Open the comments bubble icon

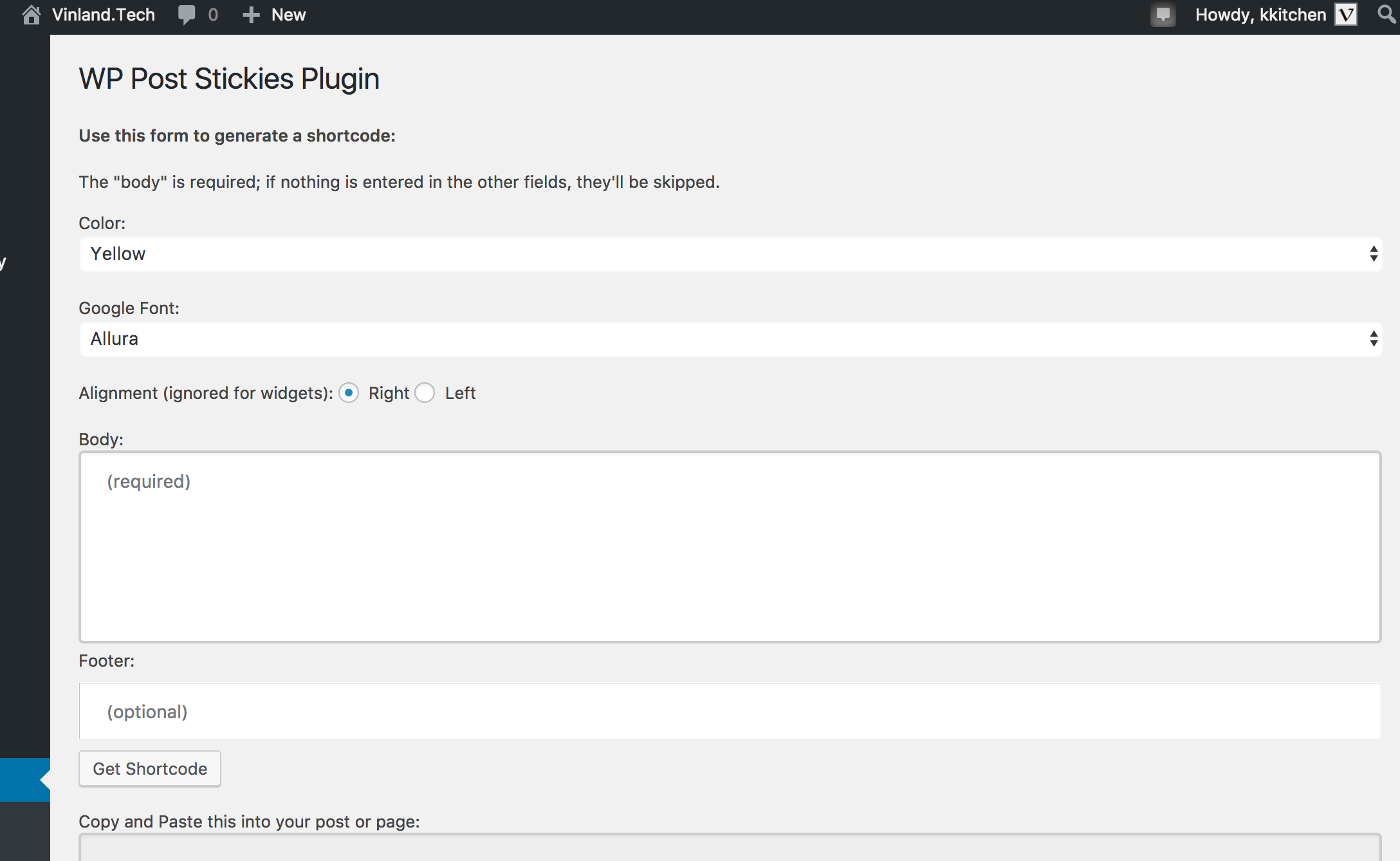187,15
